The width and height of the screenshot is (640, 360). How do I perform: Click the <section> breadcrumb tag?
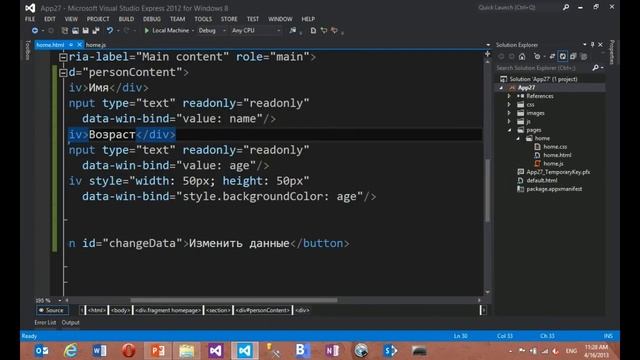(218, 310)
